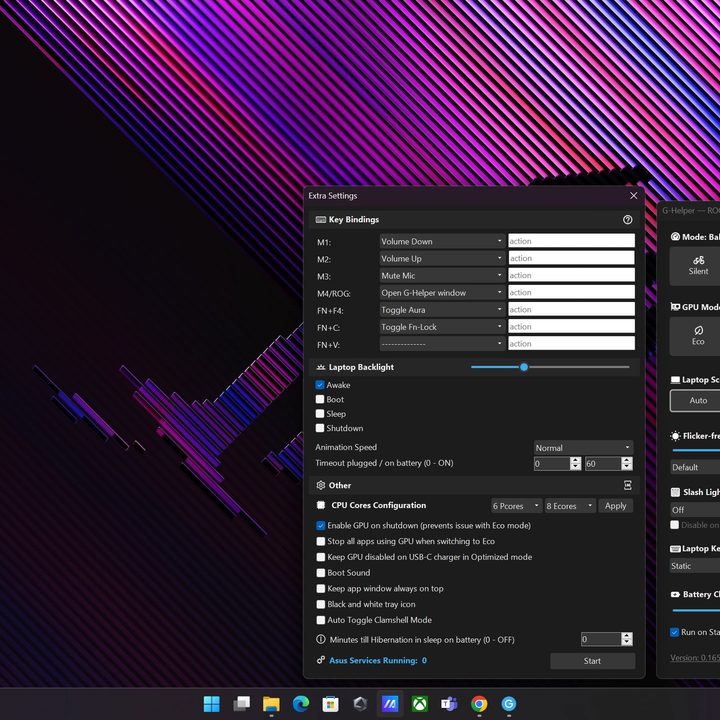Open Windows Start menu
This screenshot has height=720, width=720.
point(212,703)
